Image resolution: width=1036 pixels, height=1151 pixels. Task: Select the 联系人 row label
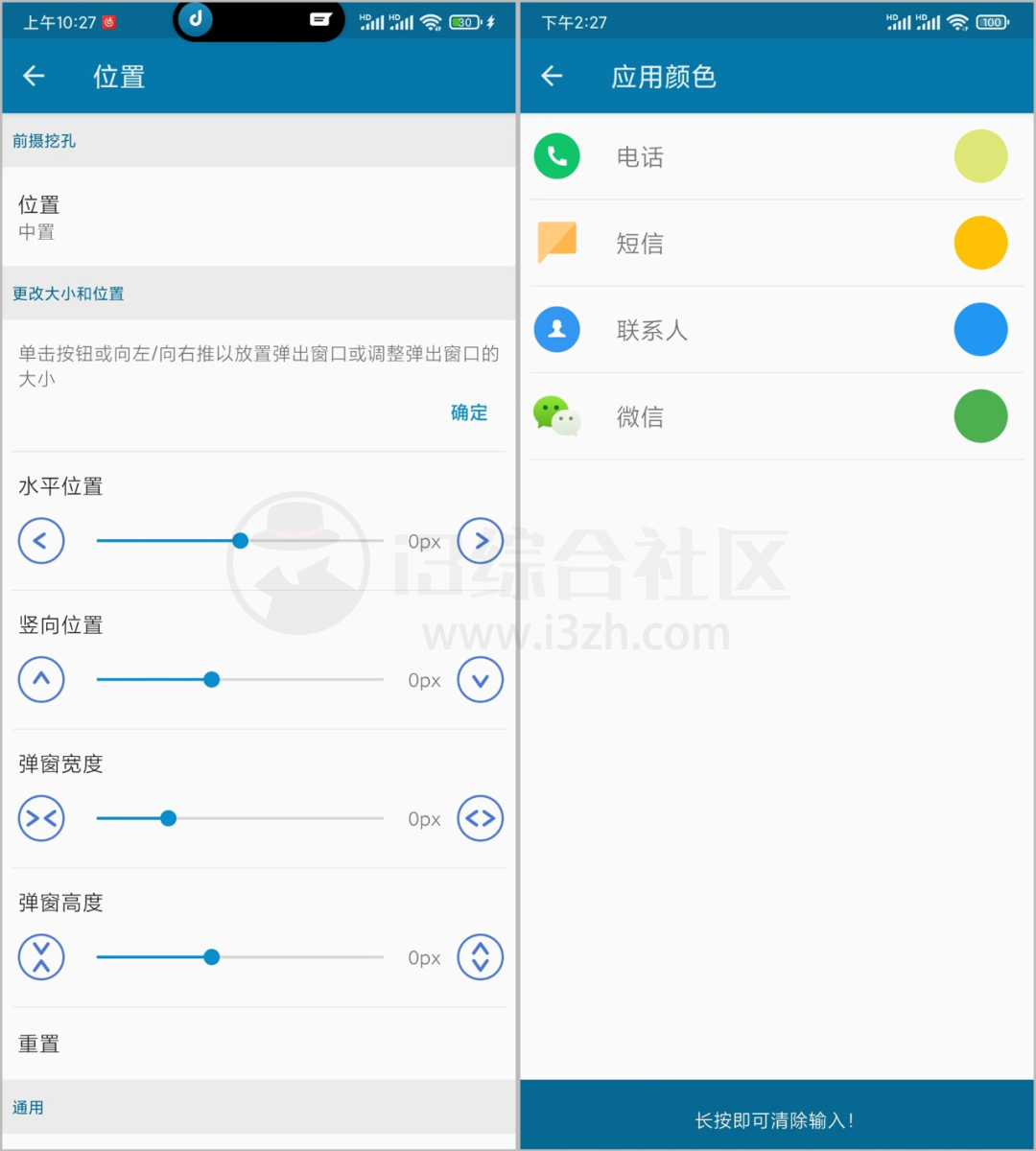(652, 331)
